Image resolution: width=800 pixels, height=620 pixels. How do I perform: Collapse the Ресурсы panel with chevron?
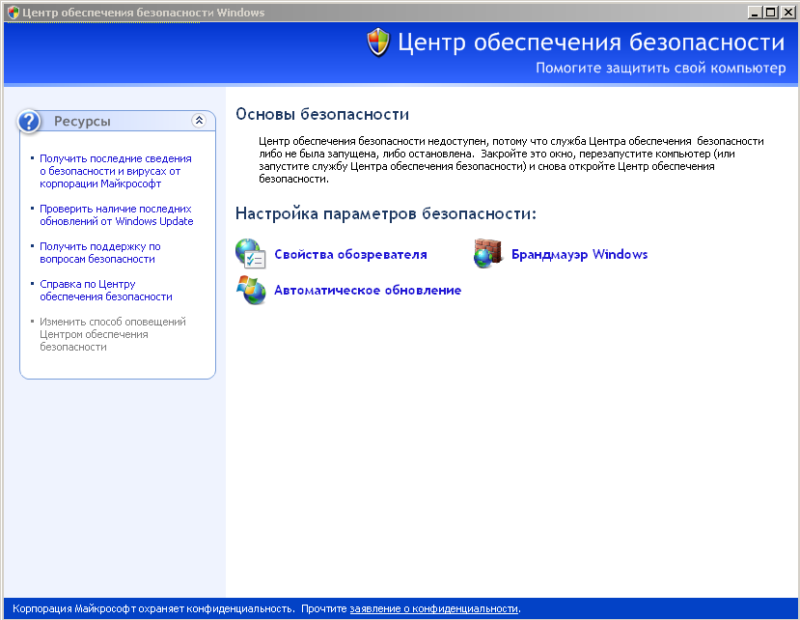[199, 120]
